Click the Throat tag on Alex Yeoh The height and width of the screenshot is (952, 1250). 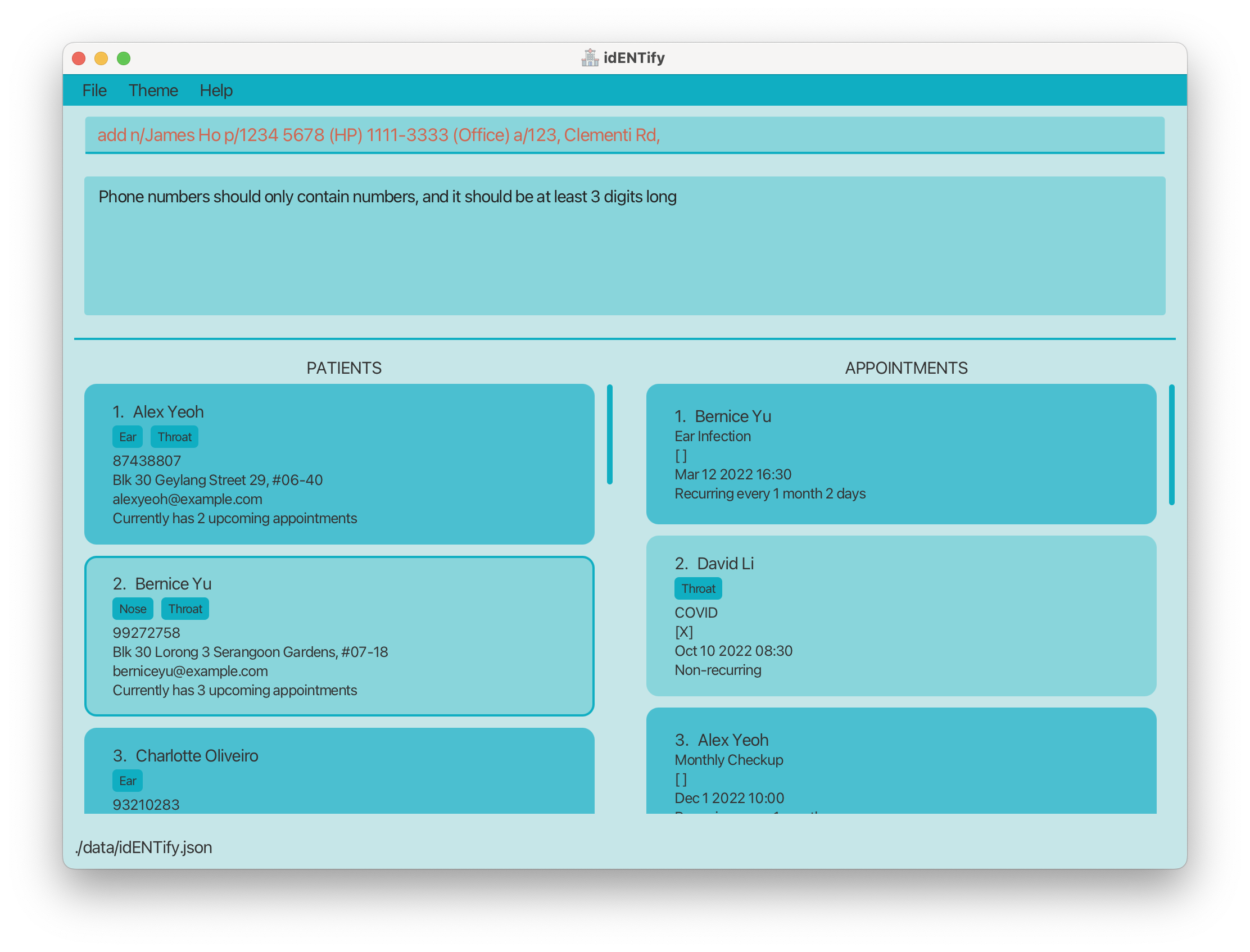tap(175, 437)
